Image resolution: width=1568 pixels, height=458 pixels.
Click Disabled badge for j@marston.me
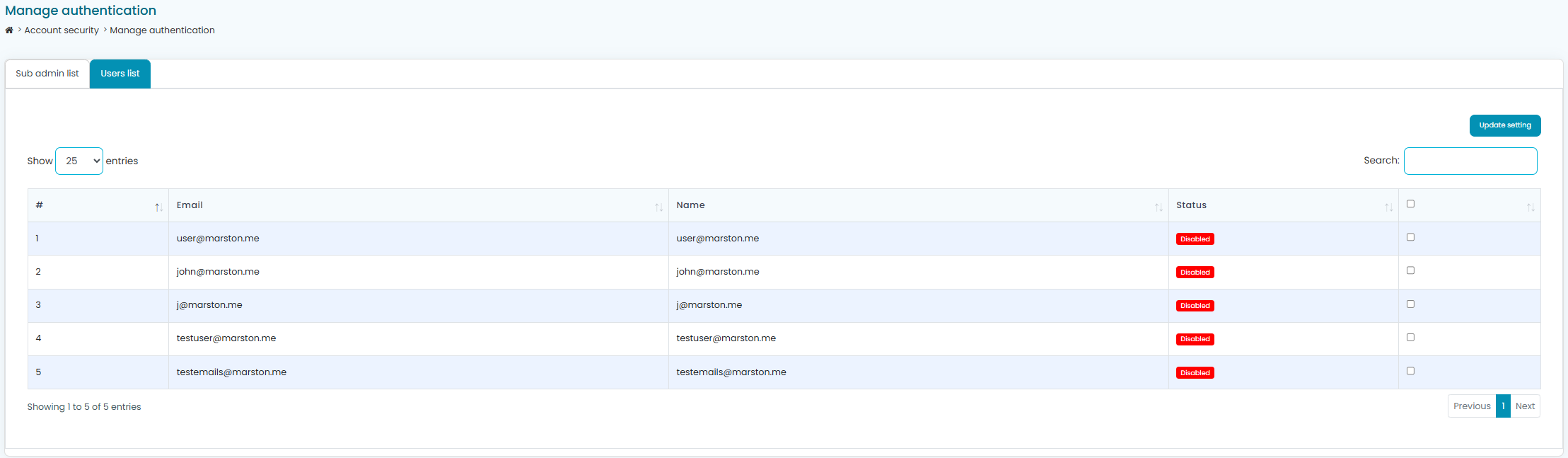click(x=1195, y=306)
